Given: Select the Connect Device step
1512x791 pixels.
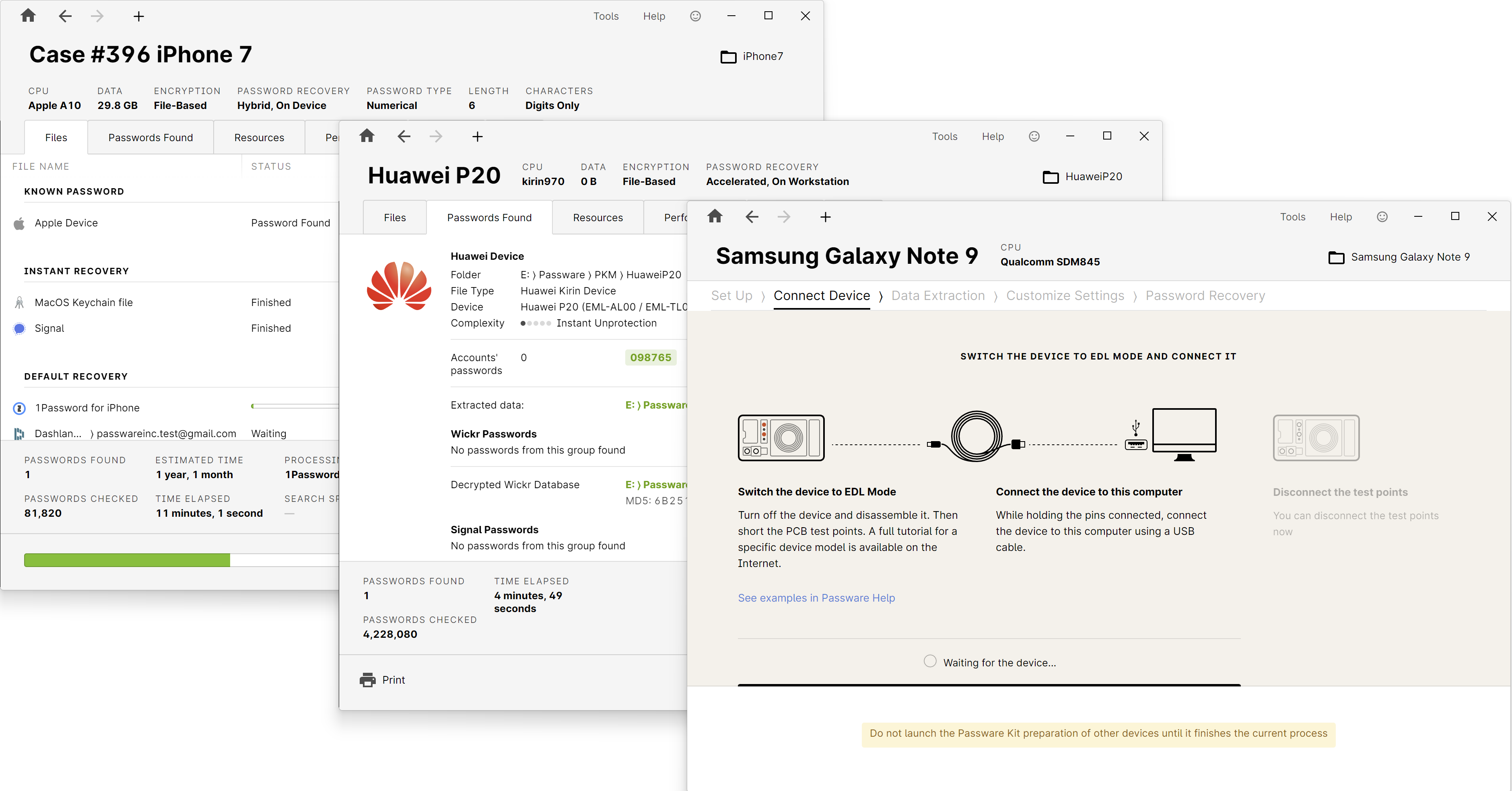Looking at the screenshot, I should pos(821,296).
